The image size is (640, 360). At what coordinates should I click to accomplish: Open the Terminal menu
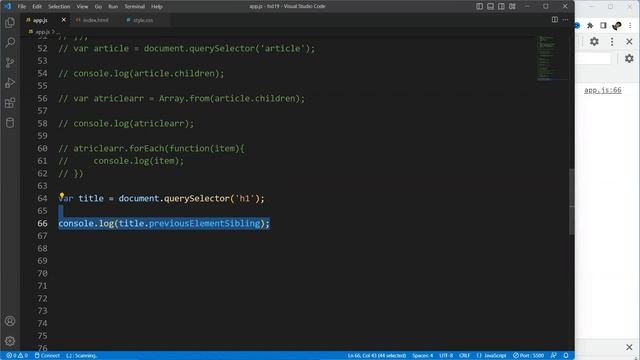tap(135, 7)
